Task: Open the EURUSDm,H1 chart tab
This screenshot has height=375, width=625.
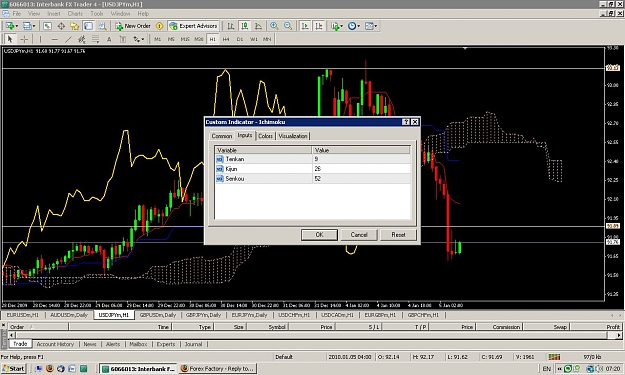Action: [23, 315]
